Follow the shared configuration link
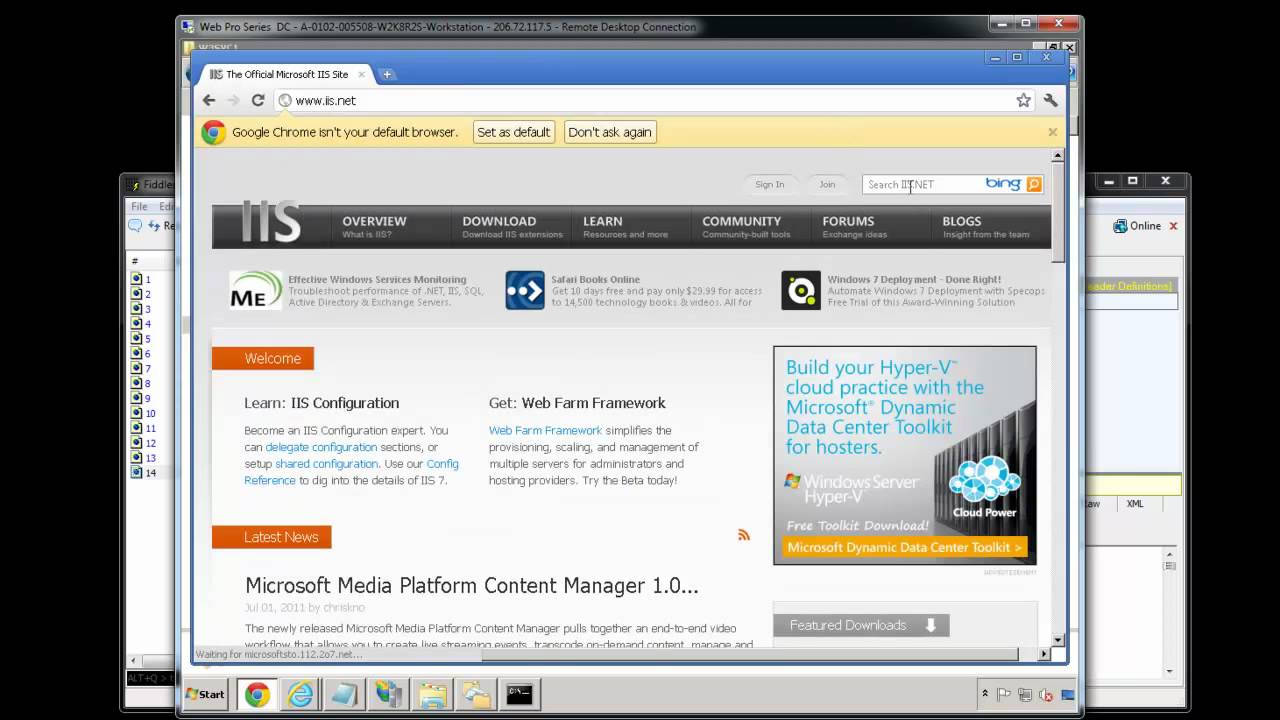Viewport: 1280px width, 720px height. [x=326, y=464]
